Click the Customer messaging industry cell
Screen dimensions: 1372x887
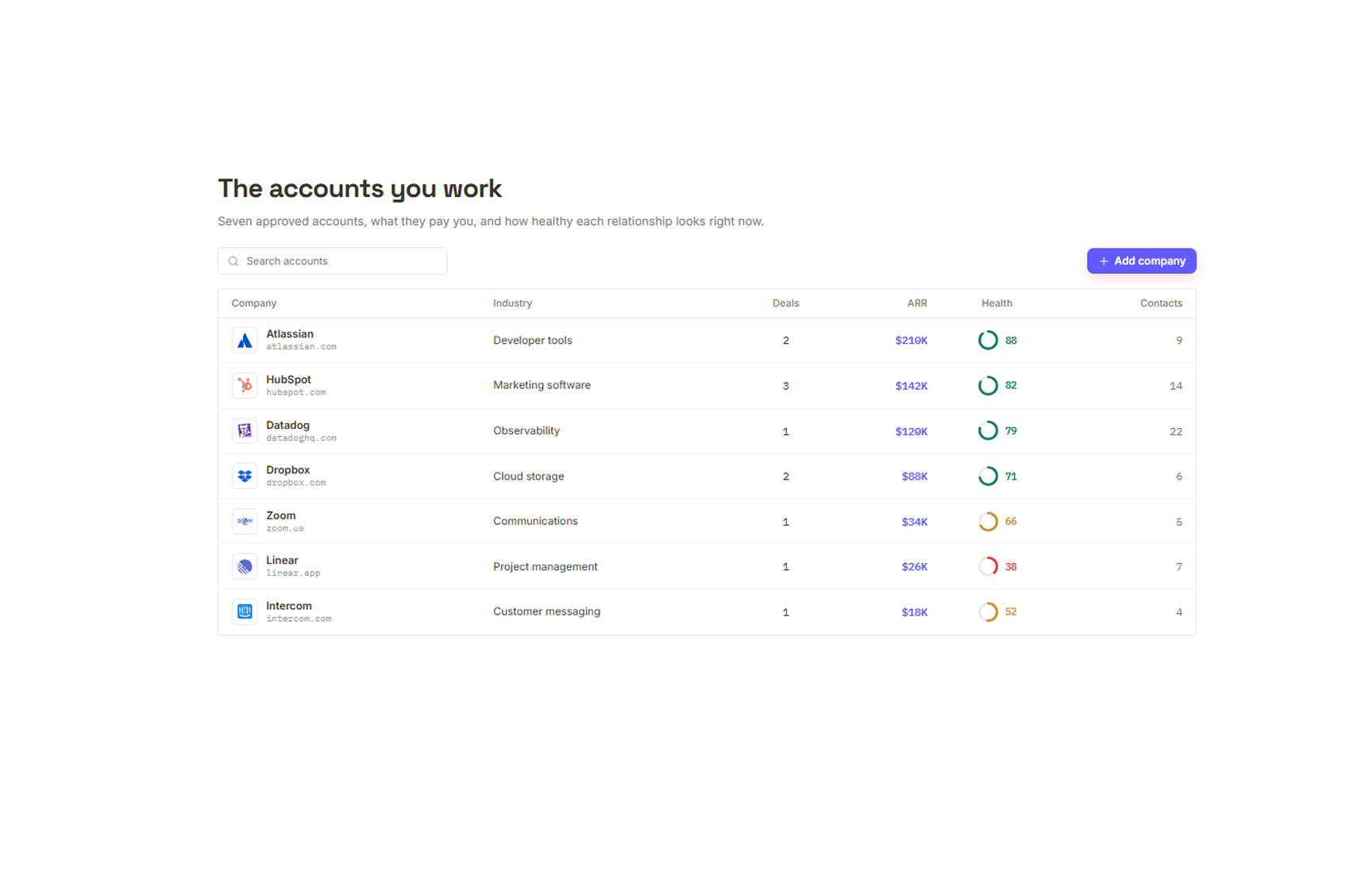[x=546, y=611]
